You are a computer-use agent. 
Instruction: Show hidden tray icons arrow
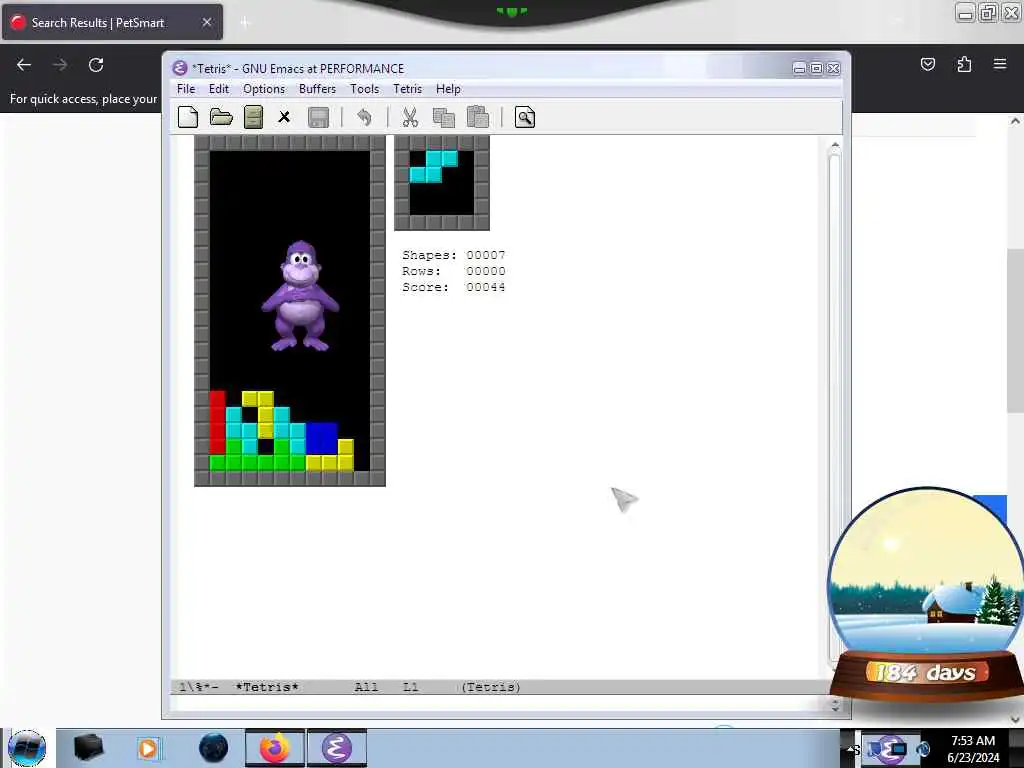[x=852, y=749]
